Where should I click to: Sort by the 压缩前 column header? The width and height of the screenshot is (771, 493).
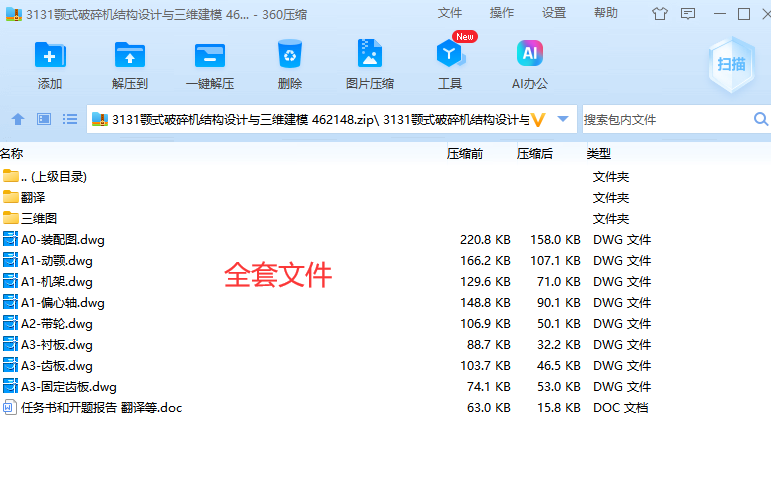(x=465, y=154)
